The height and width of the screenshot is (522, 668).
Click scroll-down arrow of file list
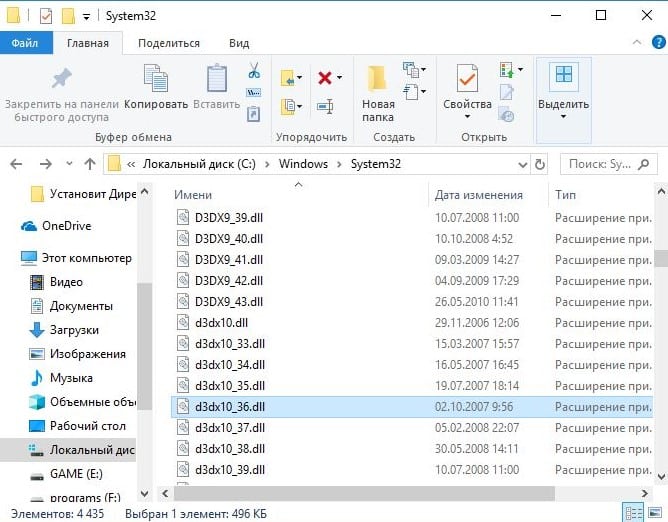661,476
